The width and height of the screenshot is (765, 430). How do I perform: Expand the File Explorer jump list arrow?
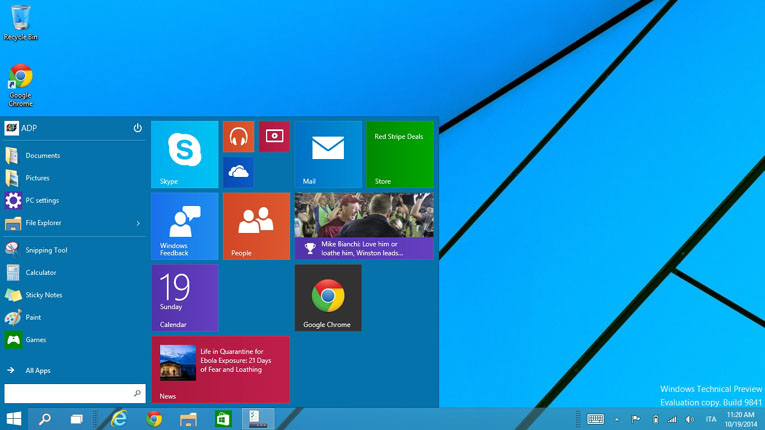(x=138, y=223)
